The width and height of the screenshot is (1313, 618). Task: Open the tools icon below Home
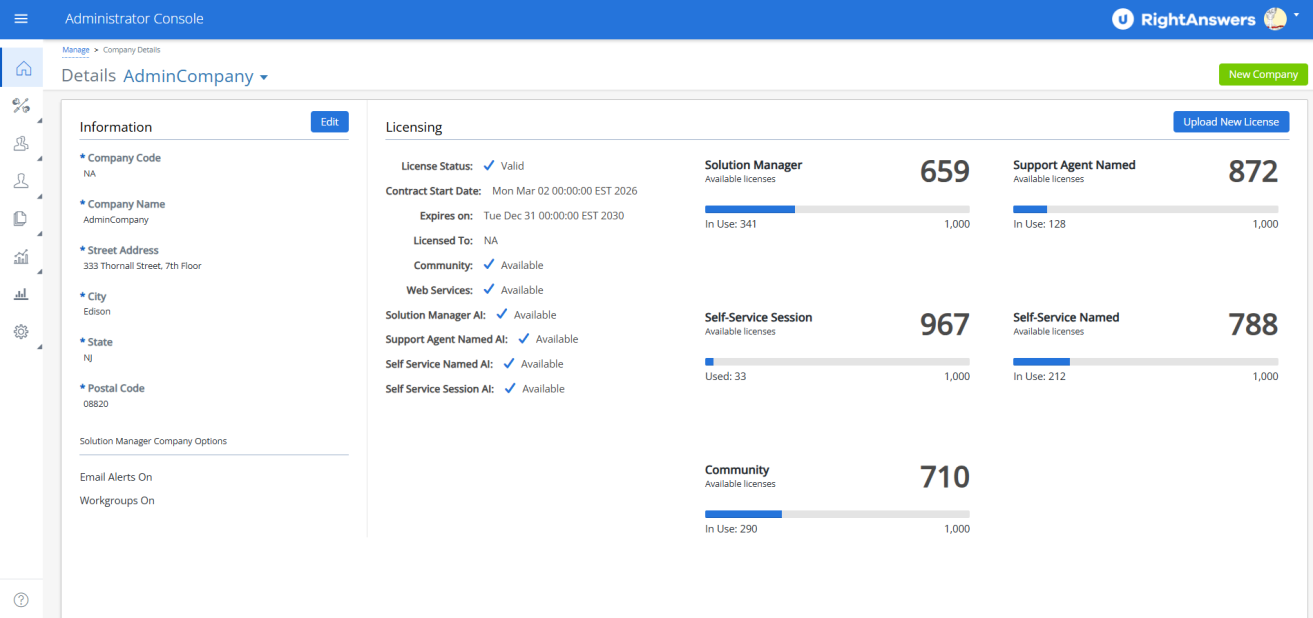21,106
